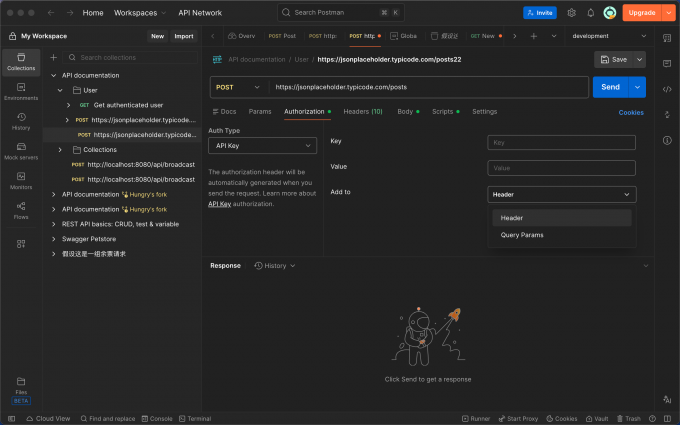
Task: Click the Send button
Action: 610,87
